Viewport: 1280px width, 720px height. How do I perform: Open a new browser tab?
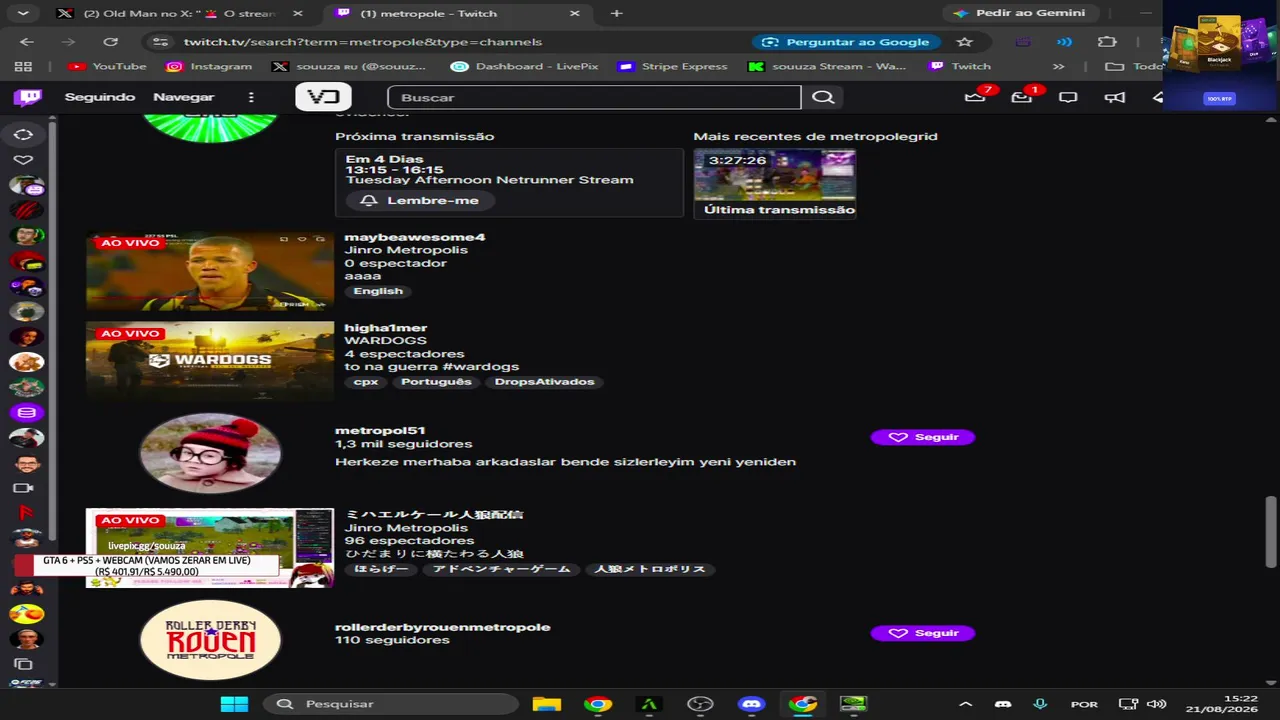pos(616,13)
